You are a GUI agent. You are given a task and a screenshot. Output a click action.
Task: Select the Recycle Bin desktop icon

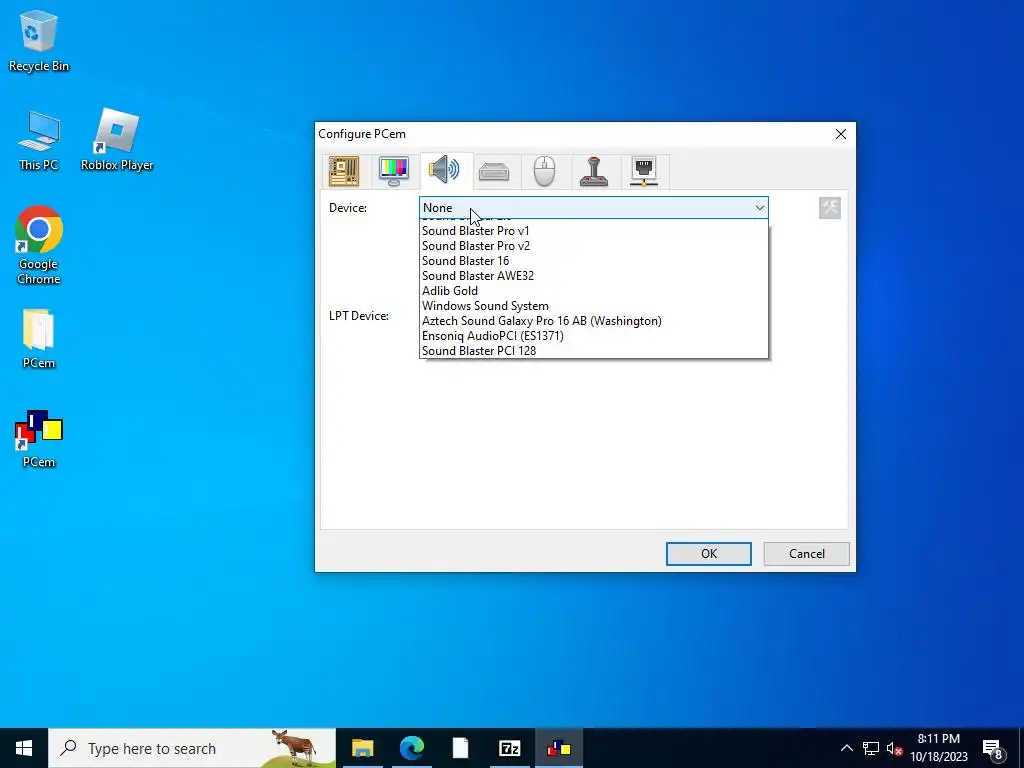point(39,40)
